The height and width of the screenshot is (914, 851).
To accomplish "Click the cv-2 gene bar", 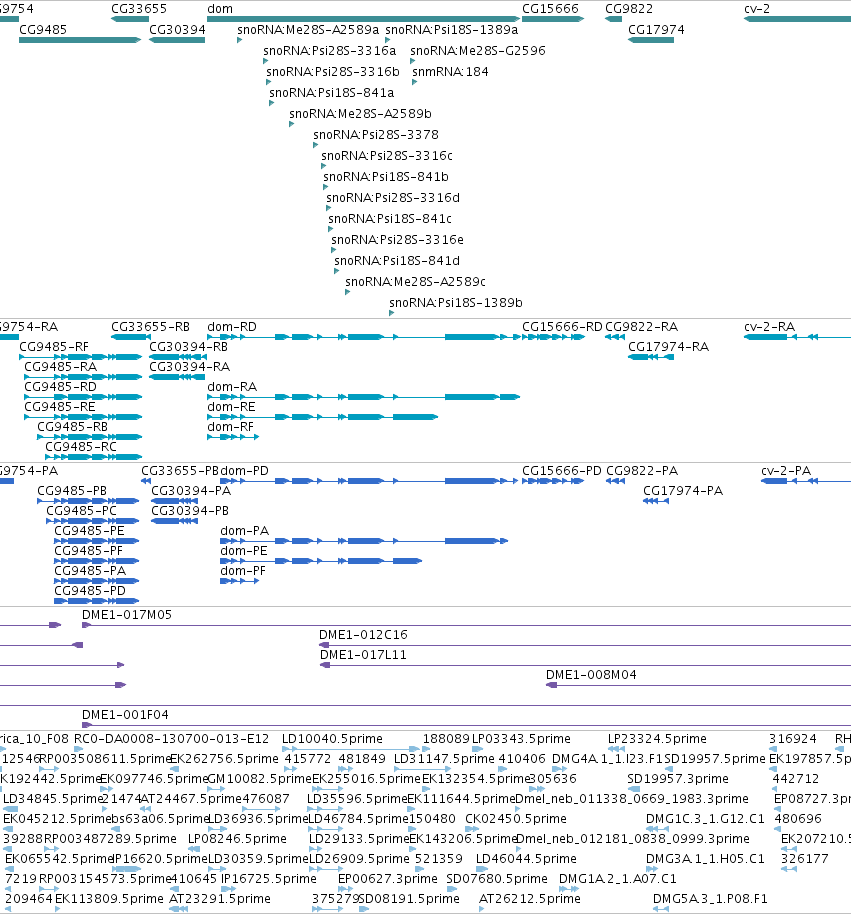I will click(x=797, y=19).
